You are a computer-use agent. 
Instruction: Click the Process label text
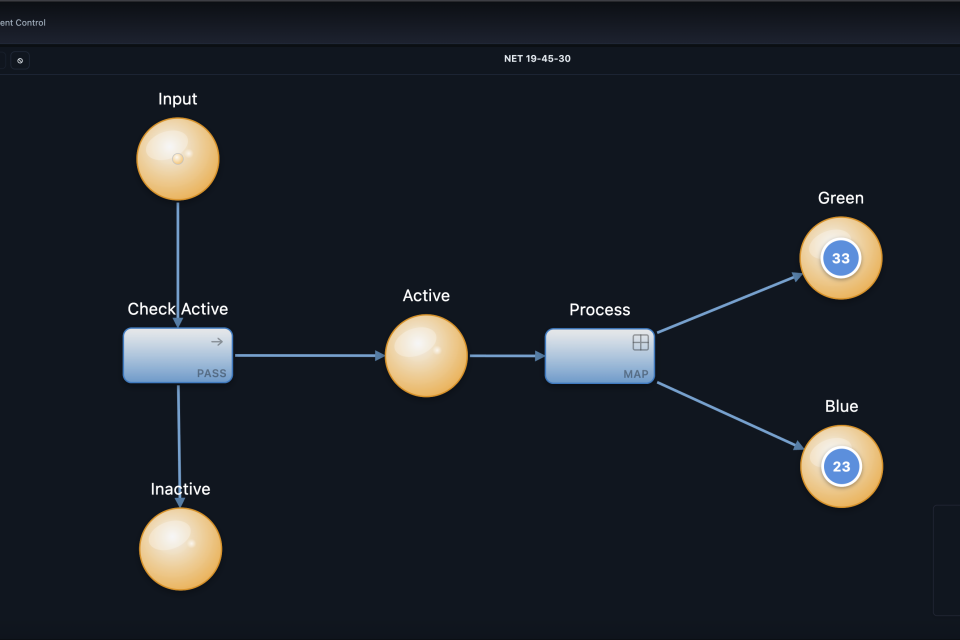point(599,310)
